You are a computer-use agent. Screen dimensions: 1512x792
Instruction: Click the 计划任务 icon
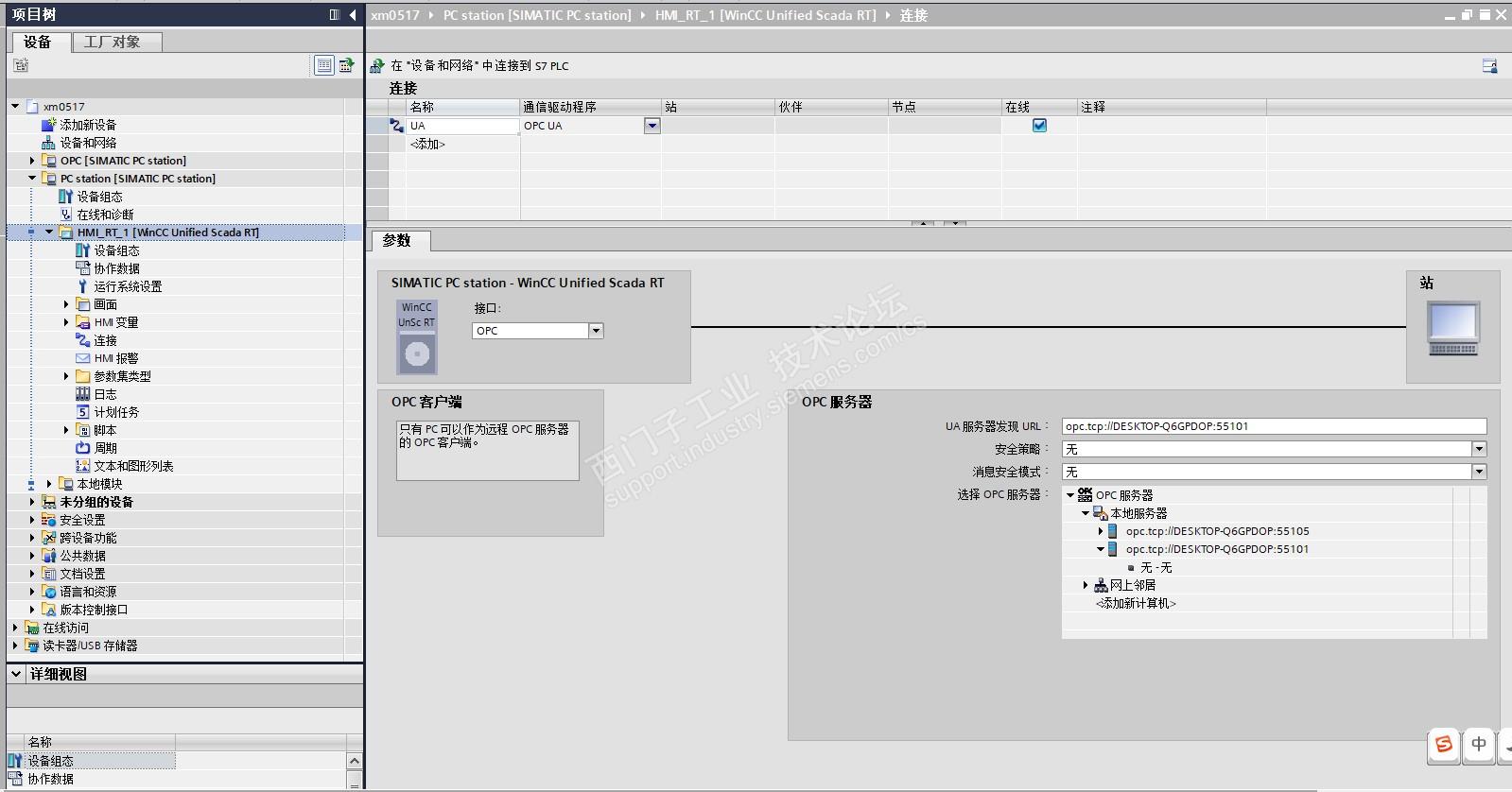83,412
